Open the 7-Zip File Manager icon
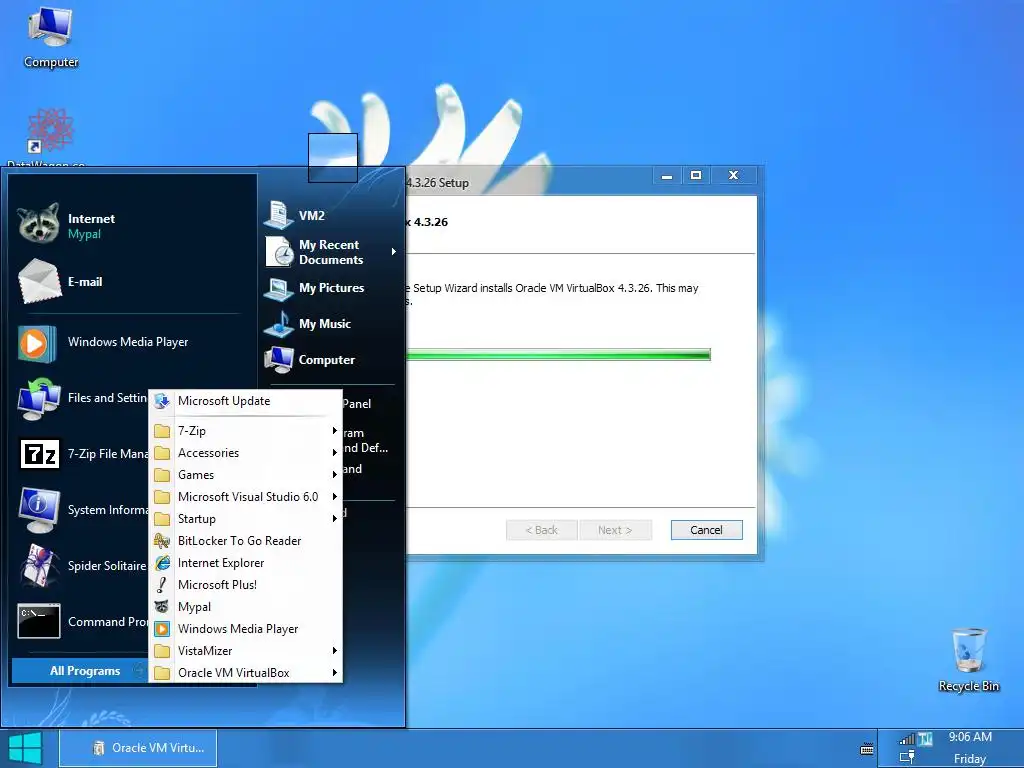This screenshot has height=768, width=1024. 40,454
